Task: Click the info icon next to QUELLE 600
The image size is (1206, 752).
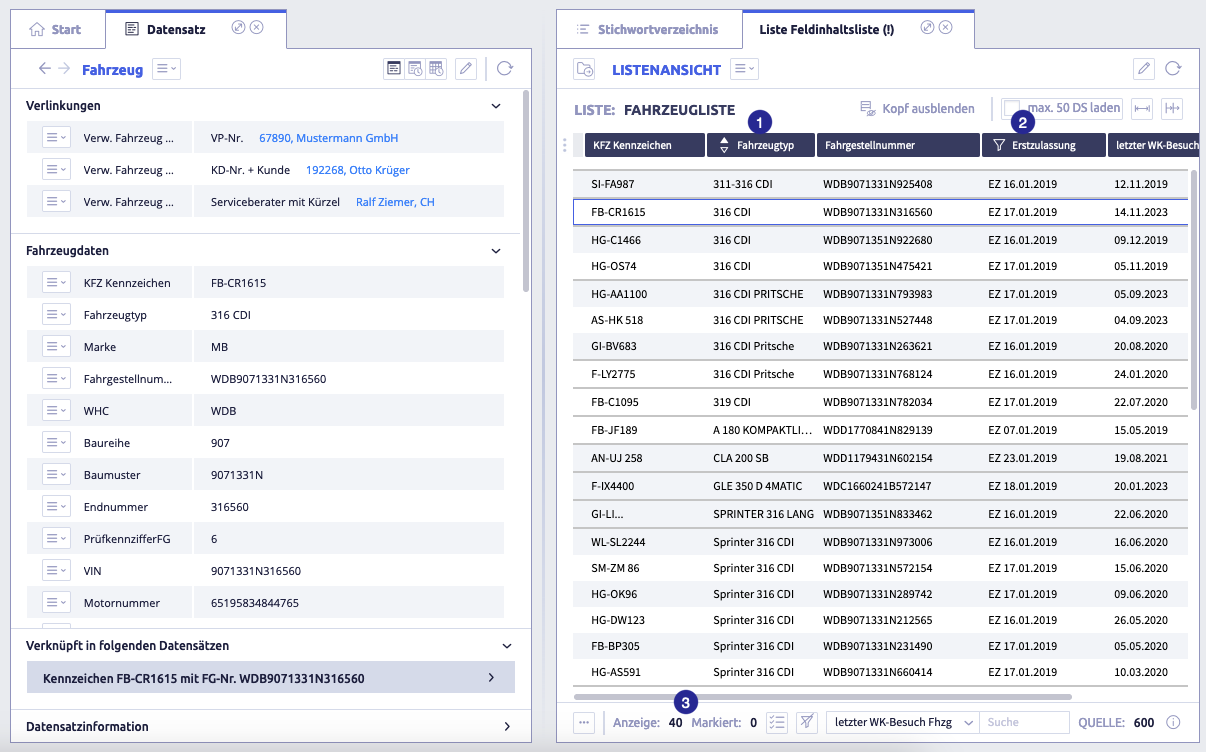Action: 1174,722
